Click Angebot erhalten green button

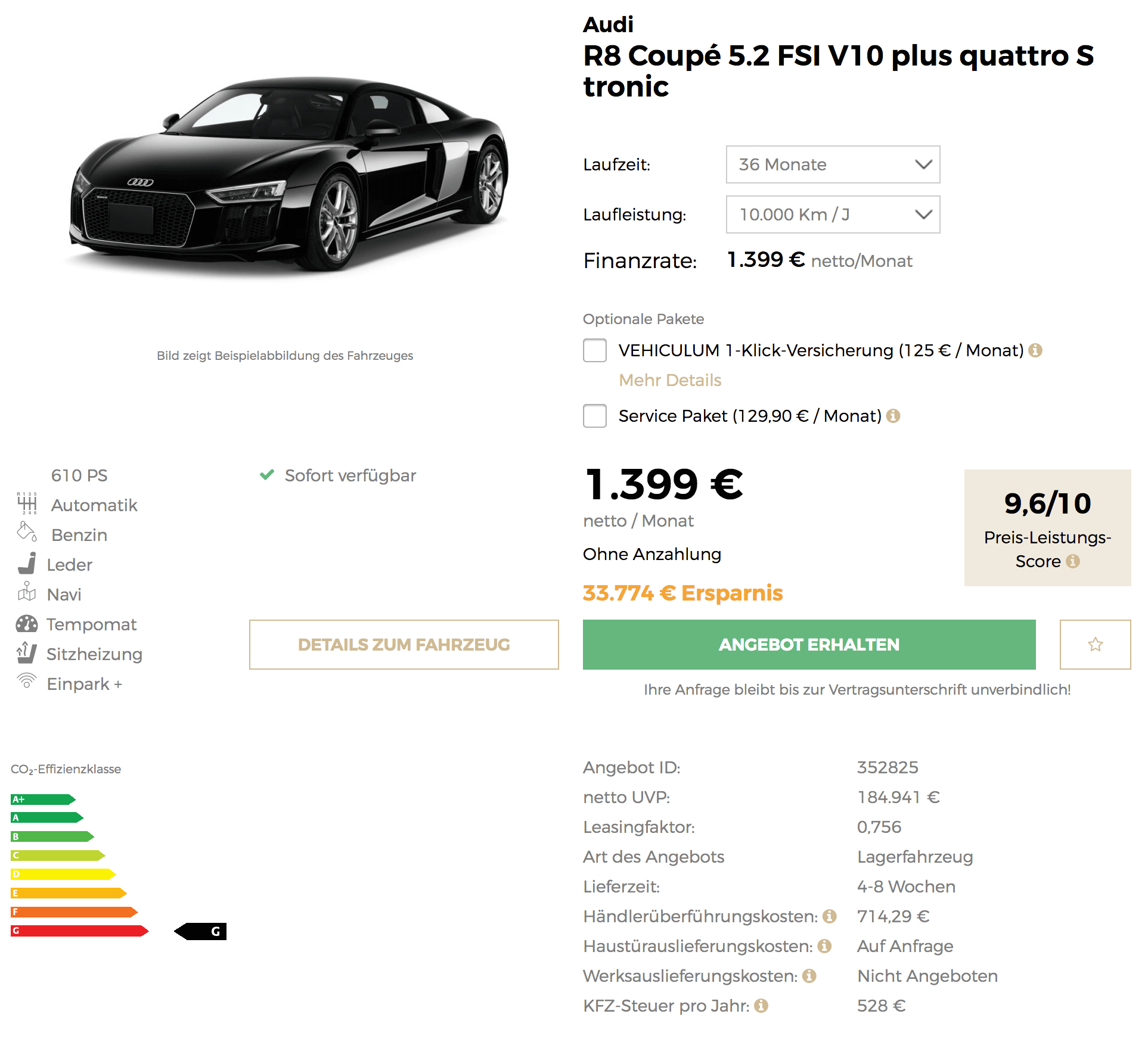coord(809,645)
